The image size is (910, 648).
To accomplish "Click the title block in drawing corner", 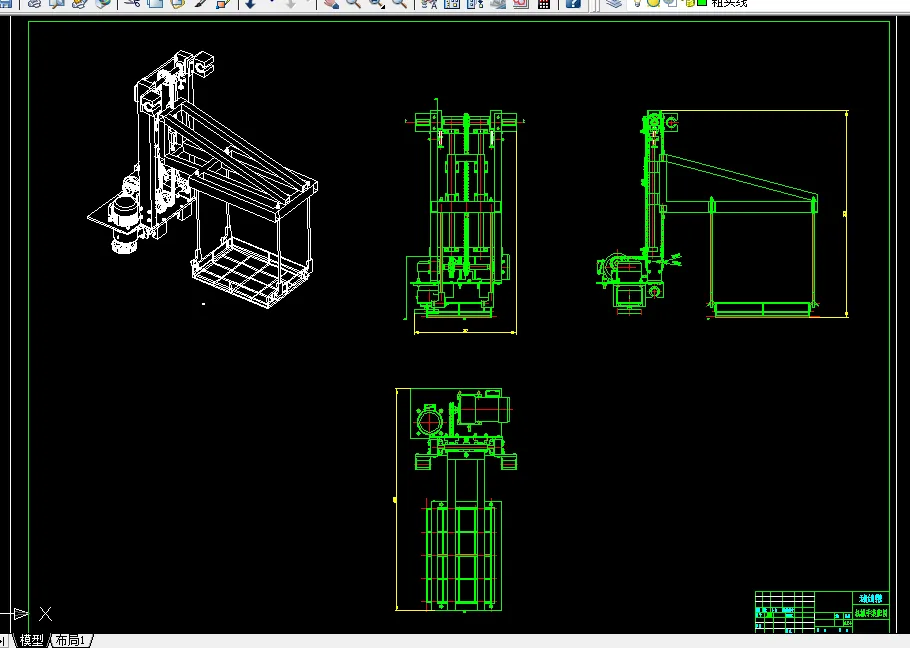I will point(822,611).
